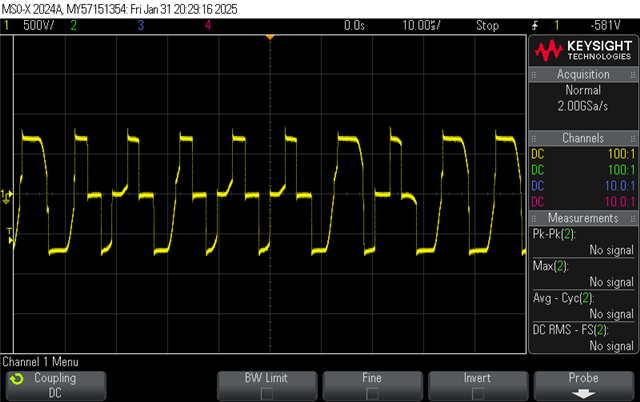Select the yellow DC 100:1 channel row
Viewport: 640px width, 402px height.
click(x=583, y=154)
